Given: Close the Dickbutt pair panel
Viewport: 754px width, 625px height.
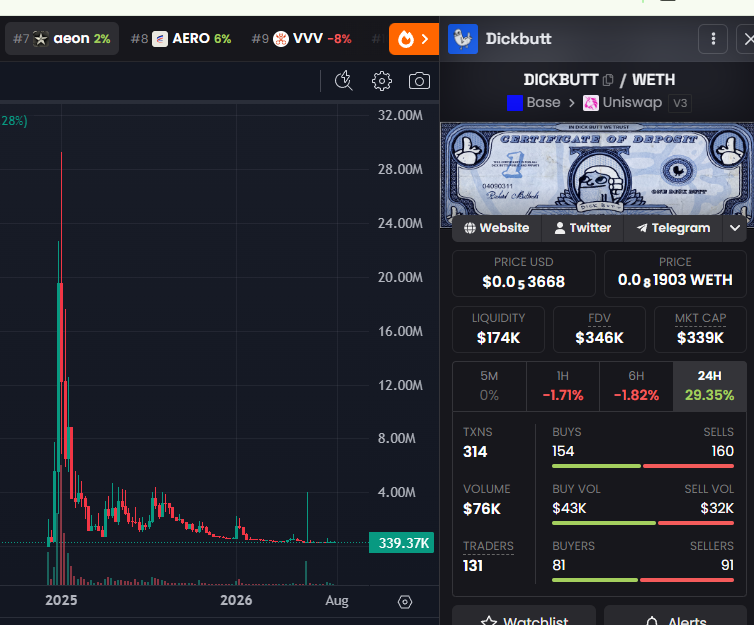Looking at the screenshot, I should [746, 39].
